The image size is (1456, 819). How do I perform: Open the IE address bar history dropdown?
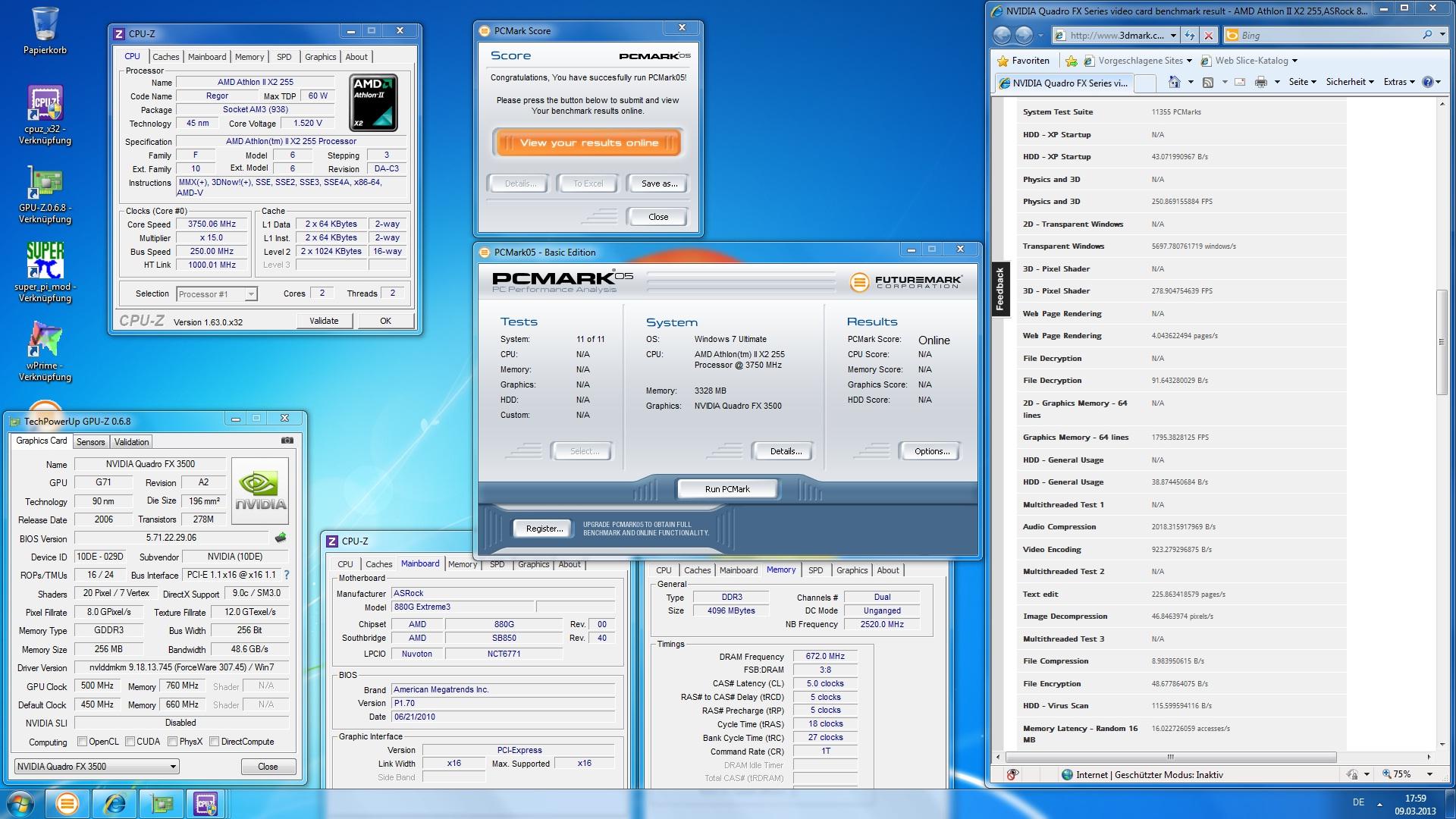coord(1173,35)
